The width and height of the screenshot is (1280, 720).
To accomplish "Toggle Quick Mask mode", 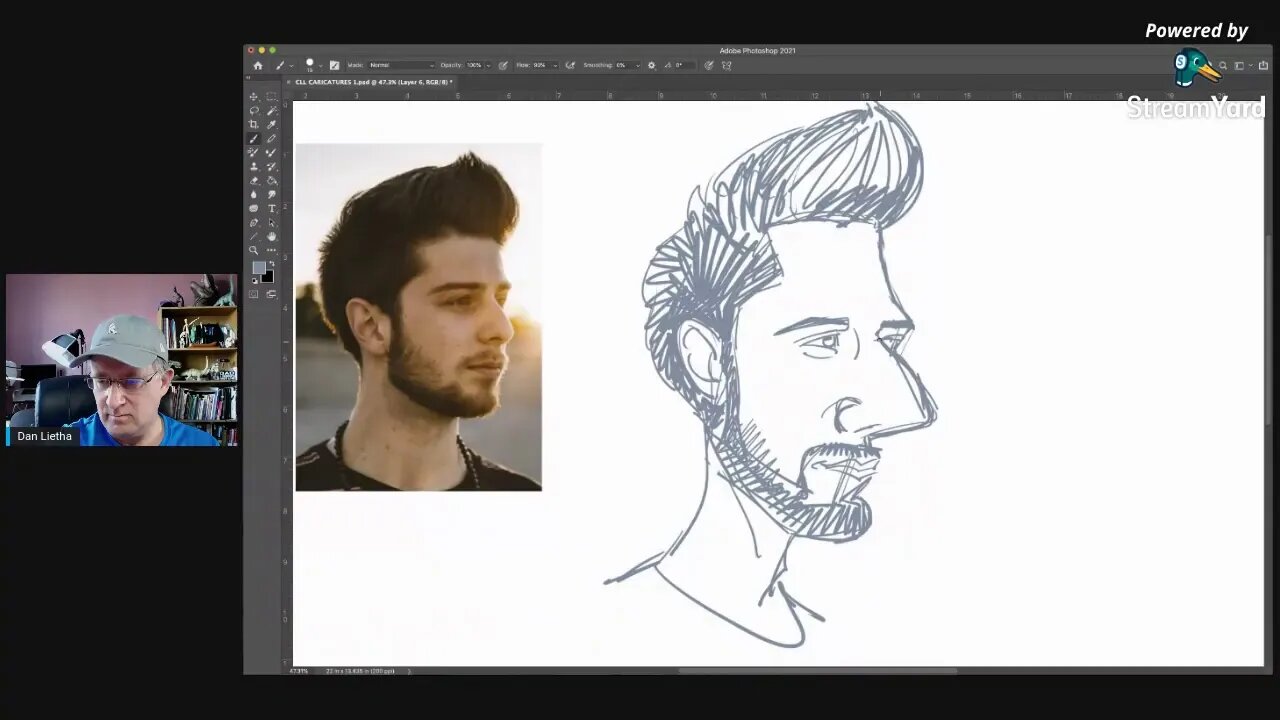I will coord(253,294).
